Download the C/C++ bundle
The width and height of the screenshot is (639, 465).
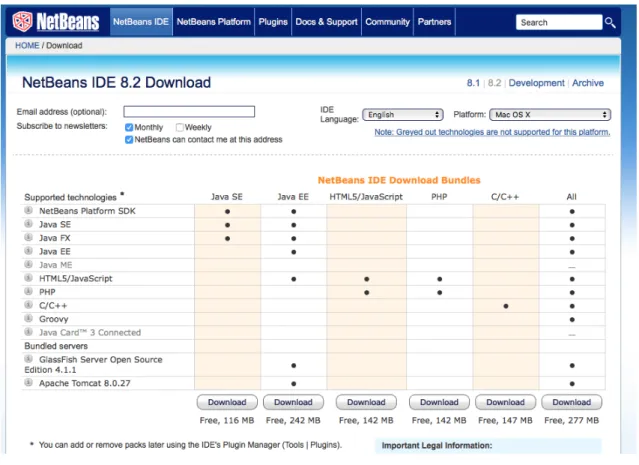(505, 402)
